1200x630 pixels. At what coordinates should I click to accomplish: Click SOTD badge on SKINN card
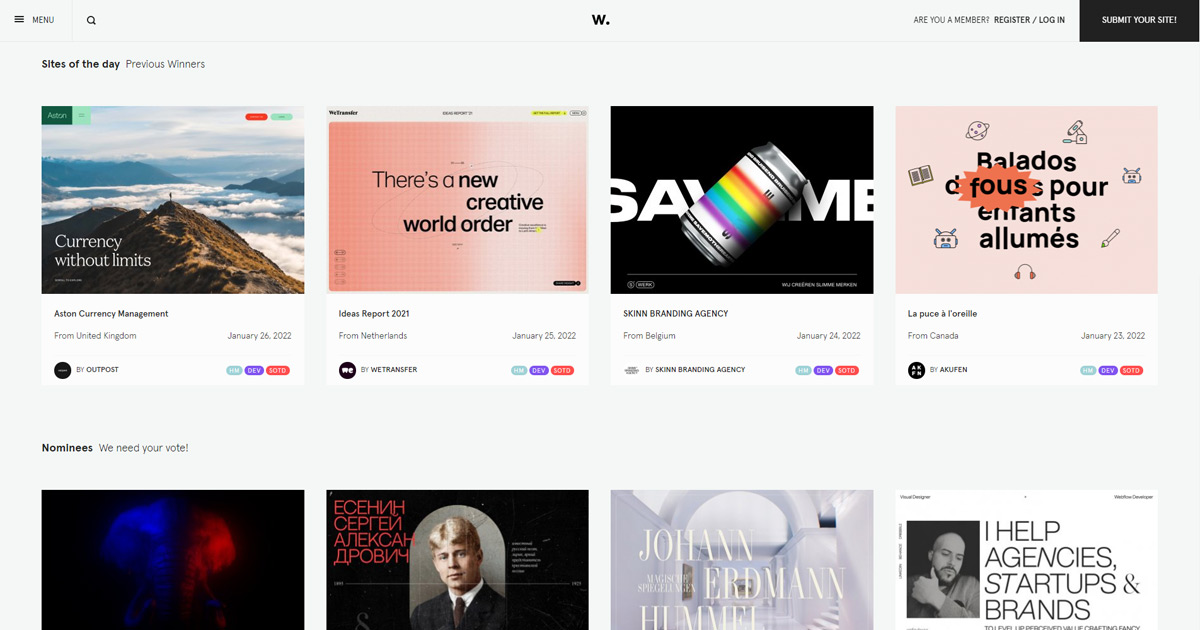pos(847,370)
